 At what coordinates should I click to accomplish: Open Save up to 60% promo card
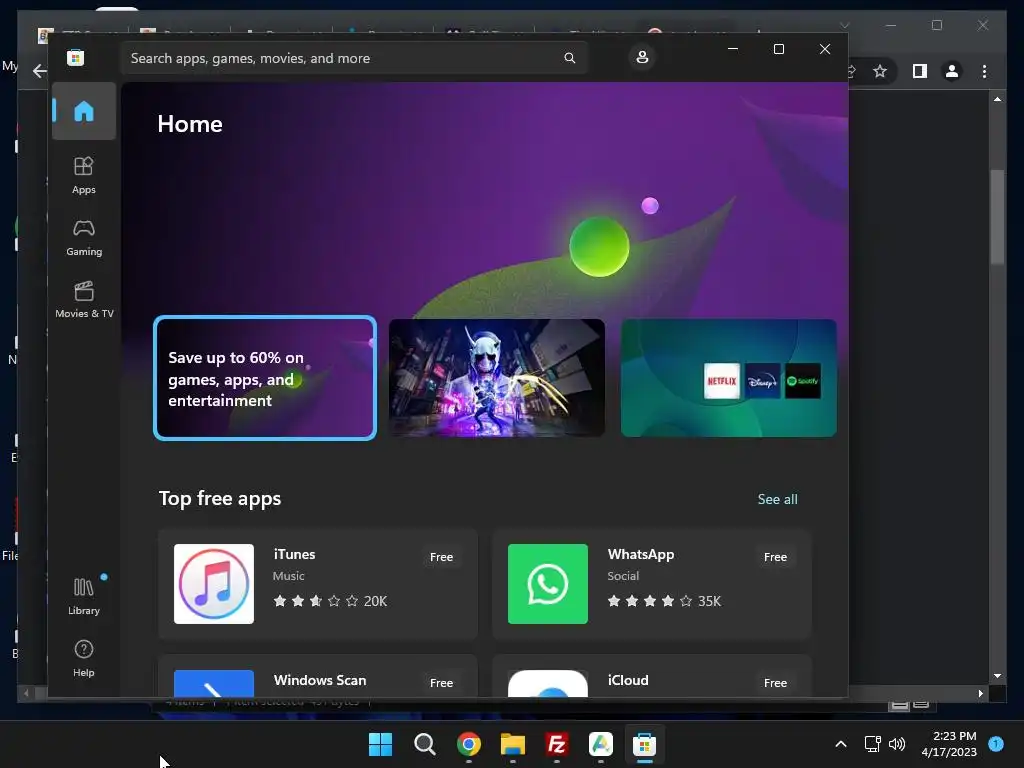click(264, 378)
